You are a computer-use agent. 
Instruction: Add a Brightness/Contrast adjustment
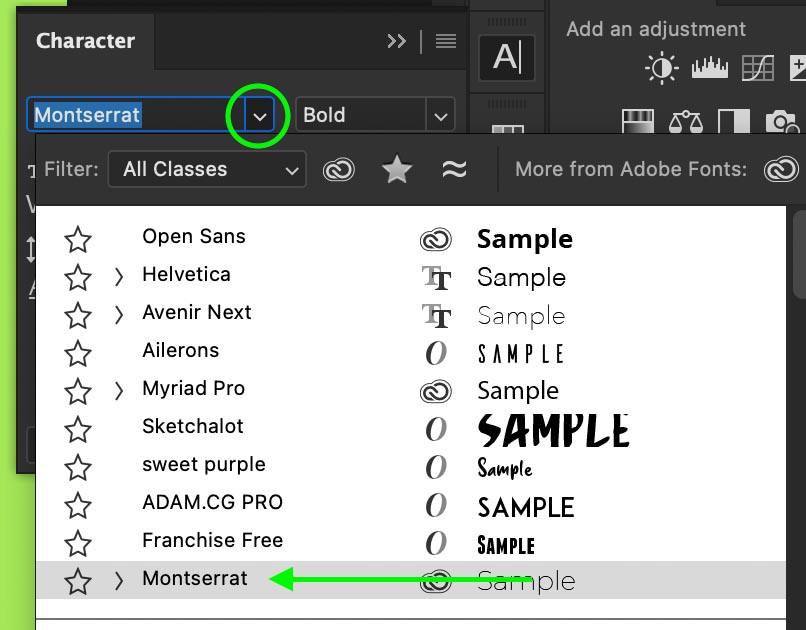coord(659,67)
